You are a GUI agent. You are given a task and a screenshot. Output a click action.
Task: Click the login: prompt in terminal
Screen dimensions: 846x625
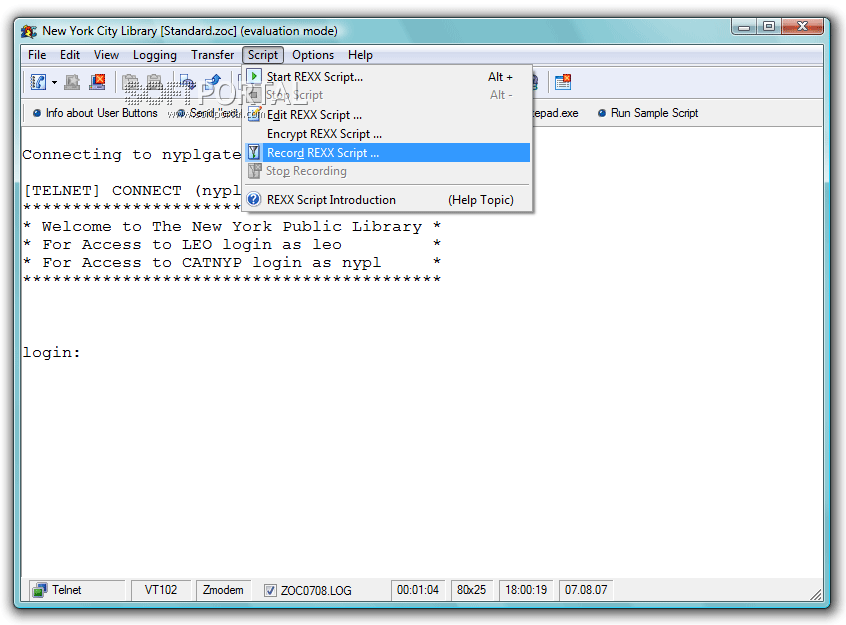51,352
